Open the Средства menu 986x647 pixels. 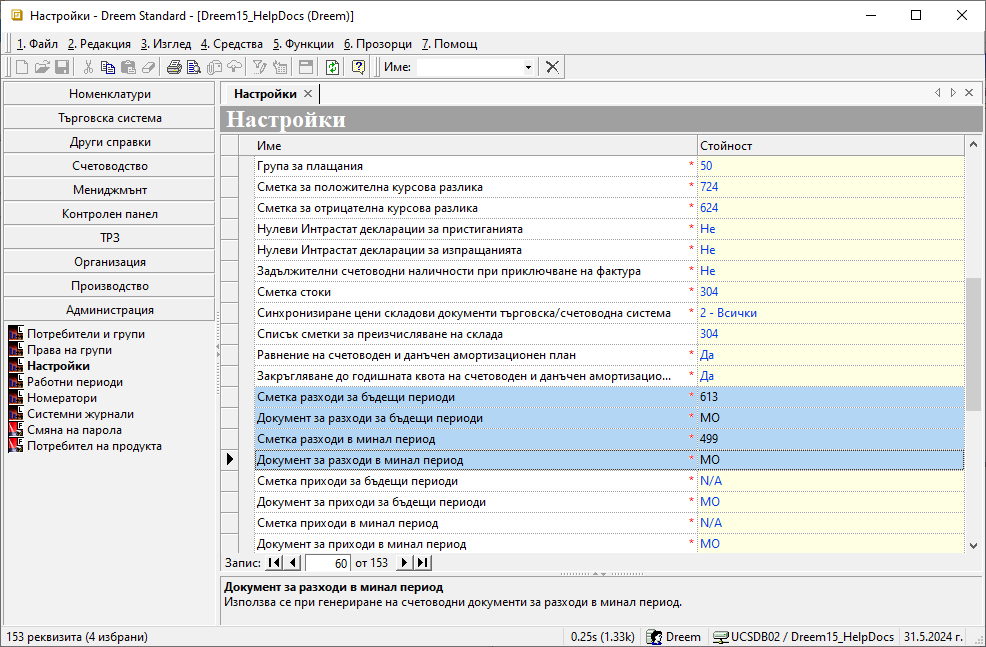point(232,44)
